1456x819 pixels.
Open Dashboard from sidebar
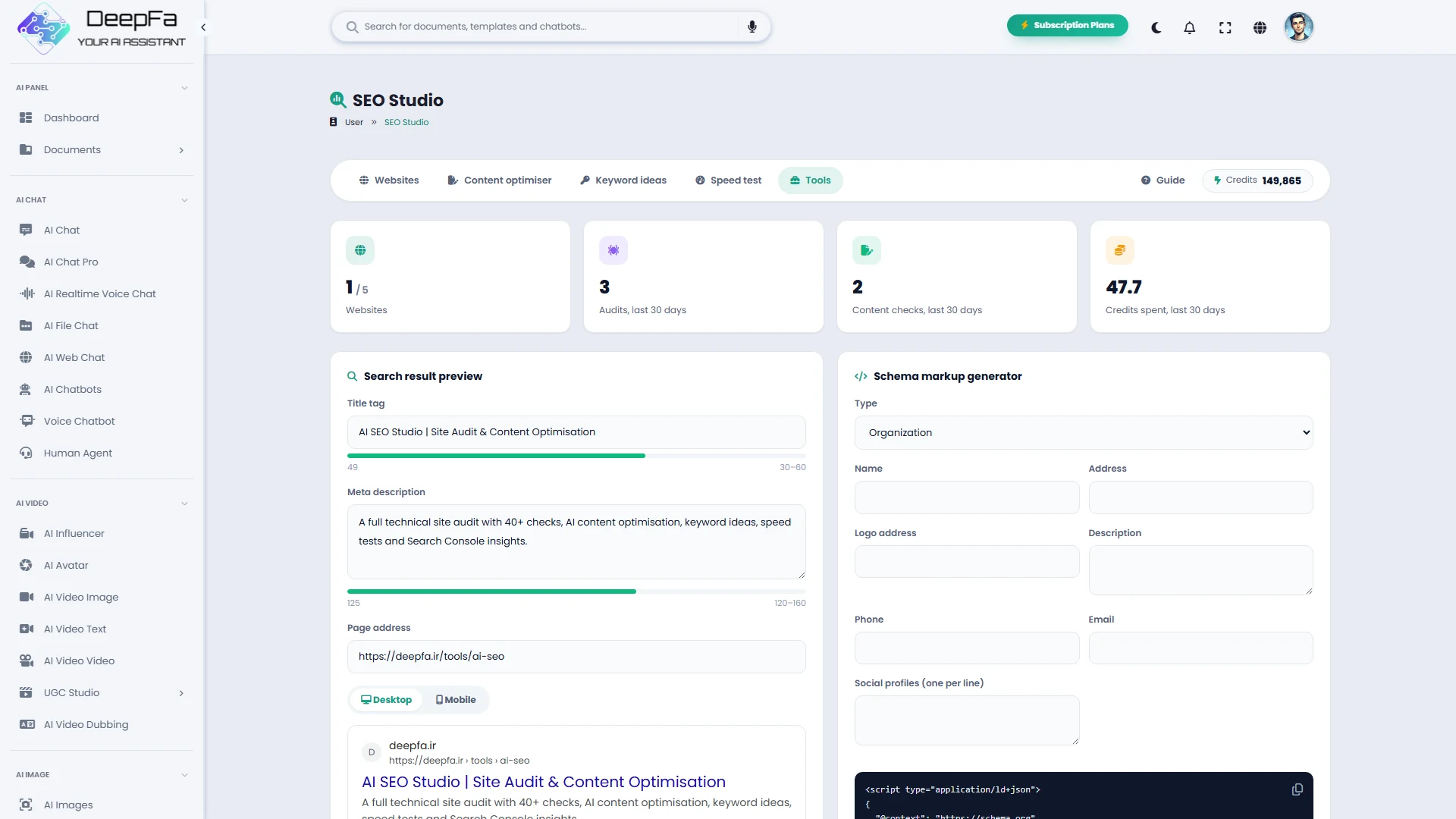(102, 118)
